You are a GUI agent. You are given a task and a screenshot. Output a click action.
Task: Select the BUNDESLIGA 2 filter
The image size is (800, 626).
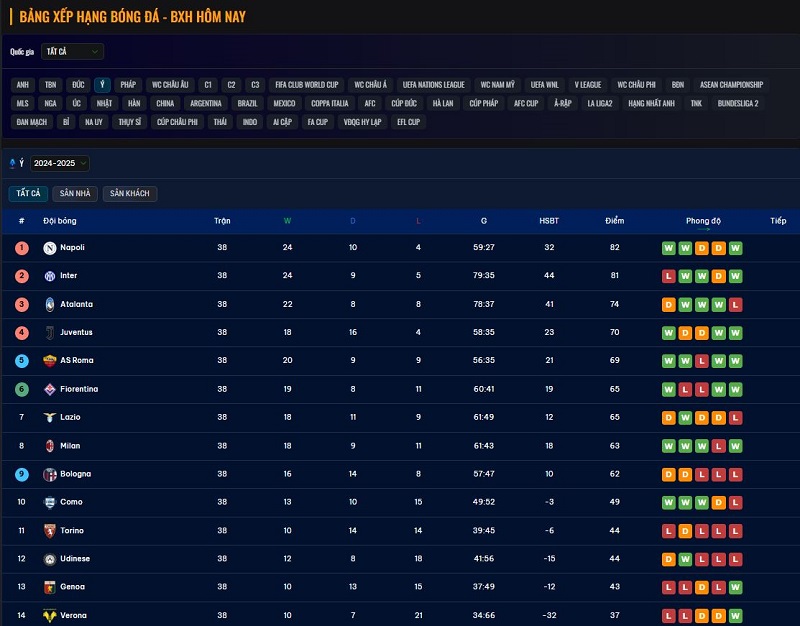[738, 104]
